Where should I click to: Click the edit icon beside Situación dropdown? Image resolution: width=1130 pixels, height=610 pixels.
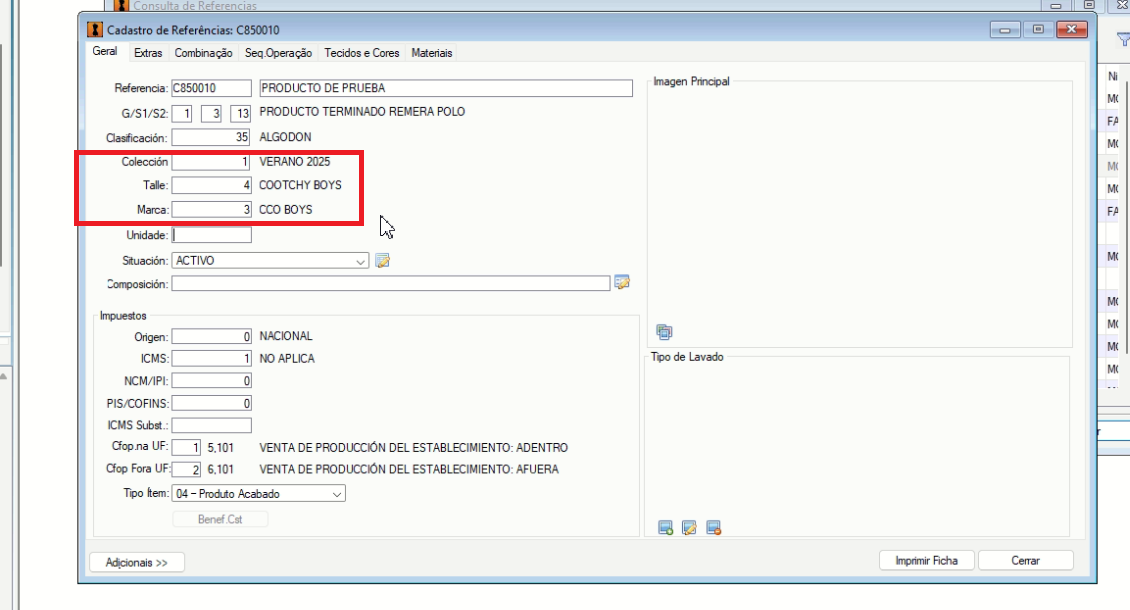(383, 260)
